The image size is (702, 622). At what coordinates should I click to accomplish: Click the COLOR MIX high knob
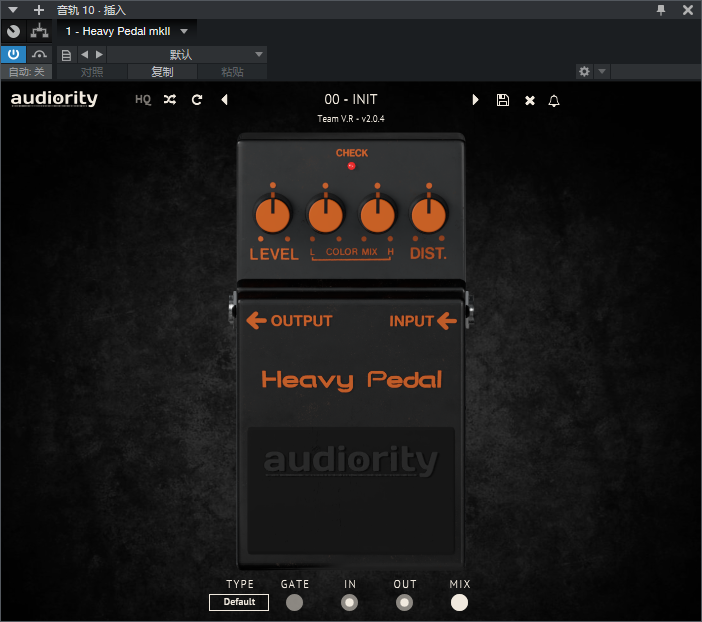[x=377, y=215]
